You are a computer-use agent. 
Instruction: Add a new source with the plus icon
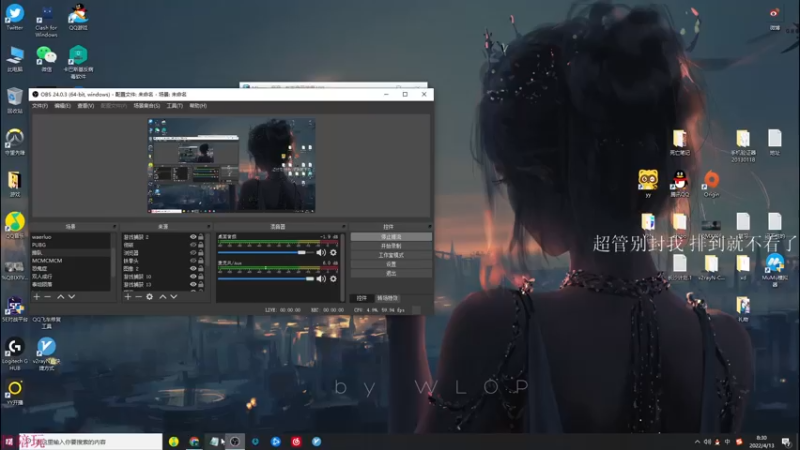128,296
